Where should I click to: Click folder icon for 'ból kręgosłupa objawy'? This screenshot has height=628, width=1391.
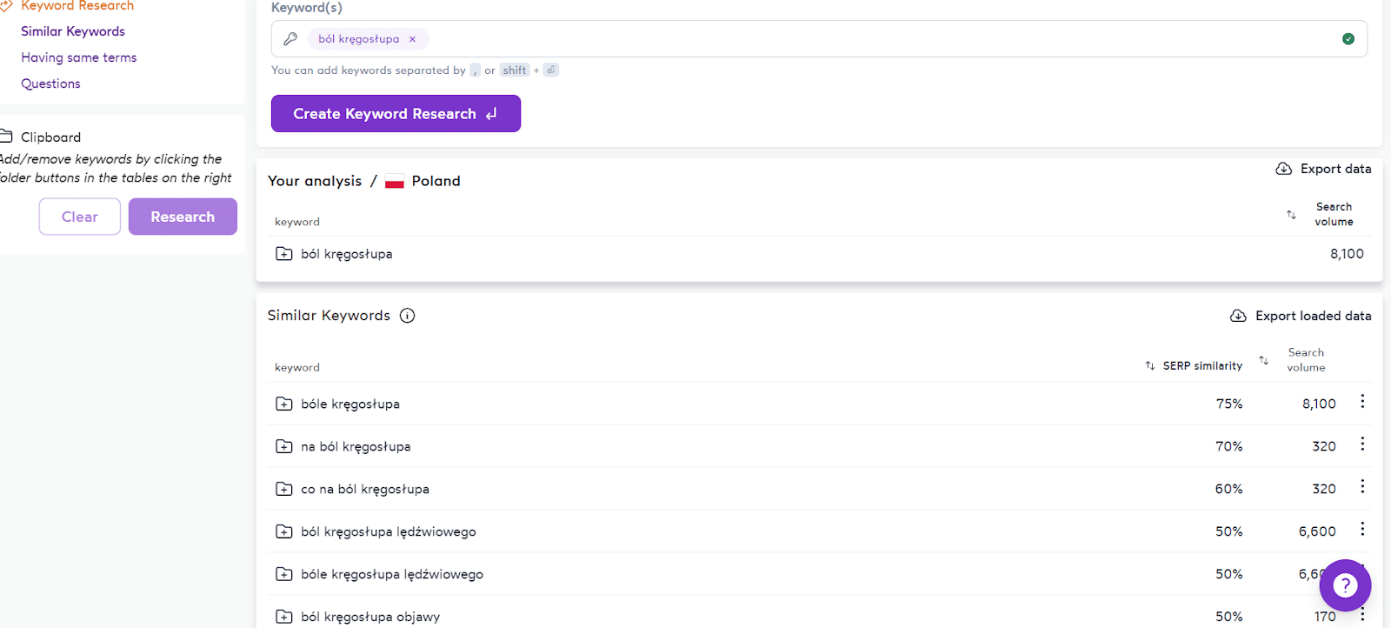tap(284, 617)
